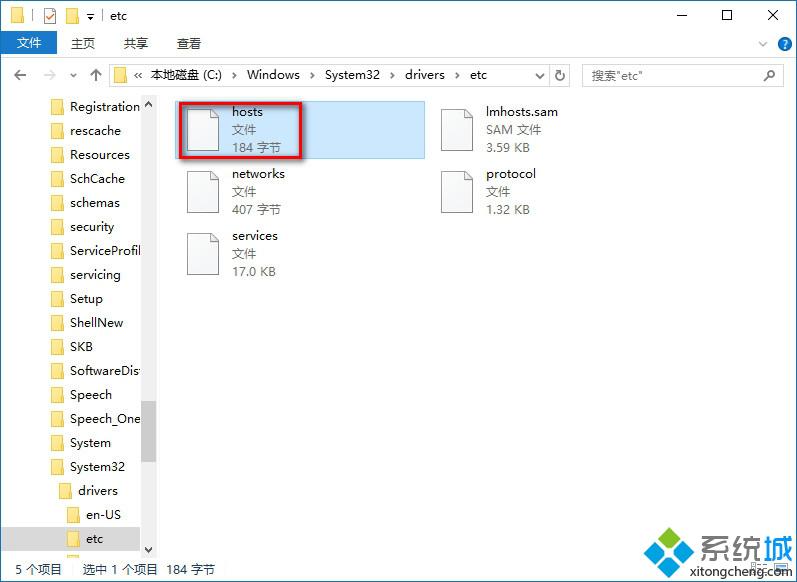Click navigation pane scroll up arrow

(x=148, y=105)
